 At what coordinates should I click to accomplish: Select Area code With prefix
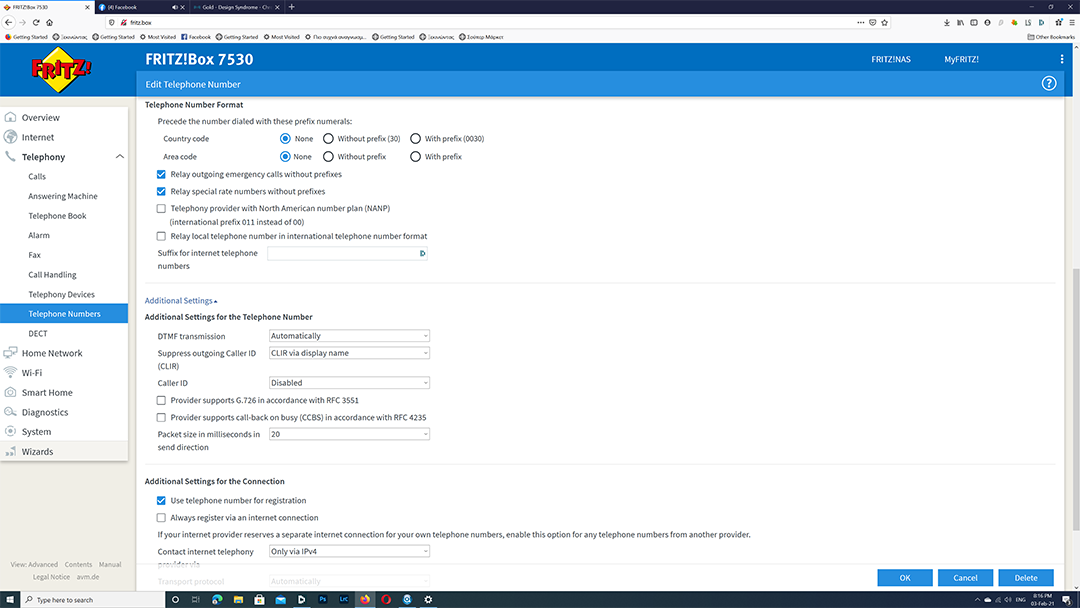click(415, 156)
